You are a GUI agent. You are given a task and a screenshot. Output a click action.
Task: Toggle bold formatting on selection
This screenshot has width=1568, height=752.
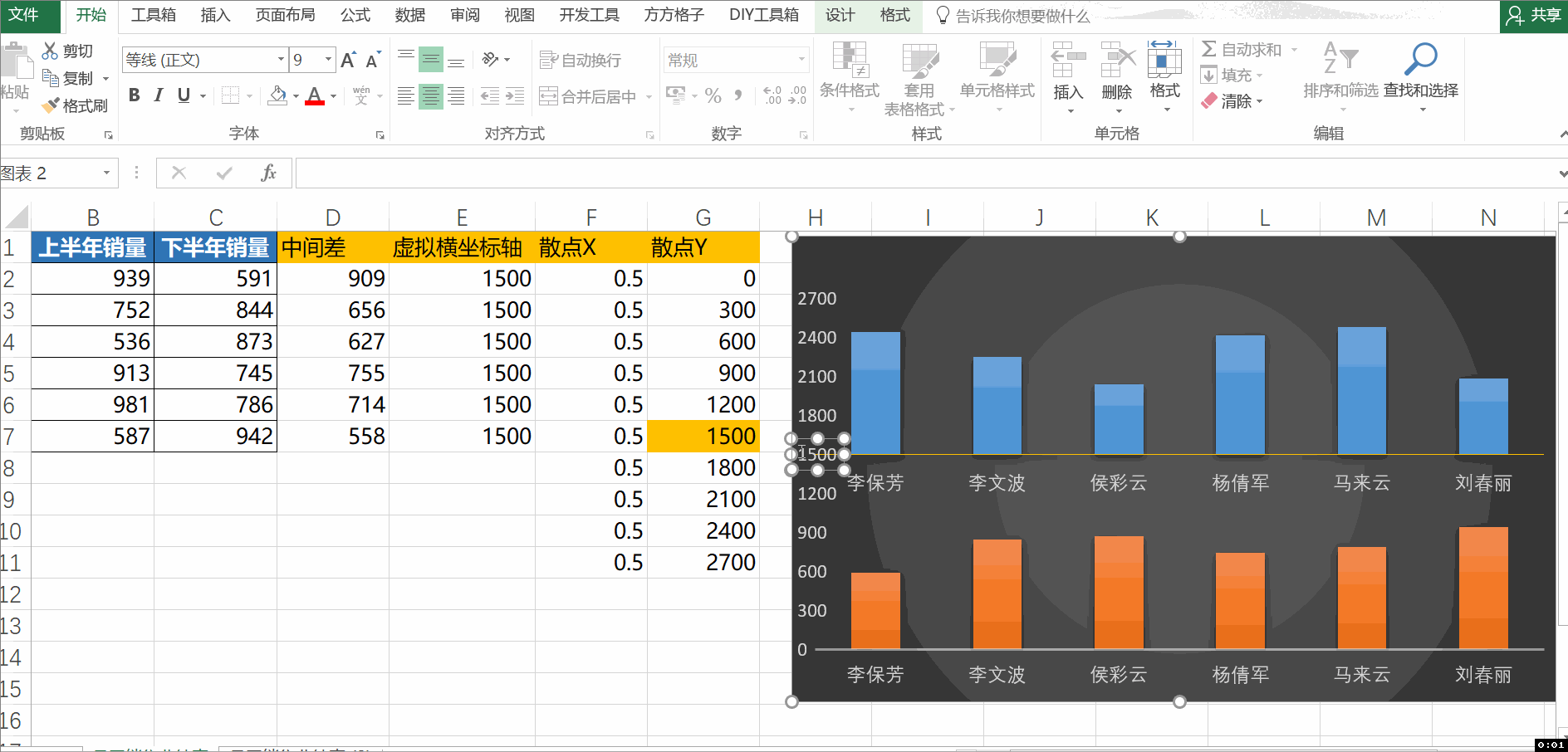click(134, 95)
